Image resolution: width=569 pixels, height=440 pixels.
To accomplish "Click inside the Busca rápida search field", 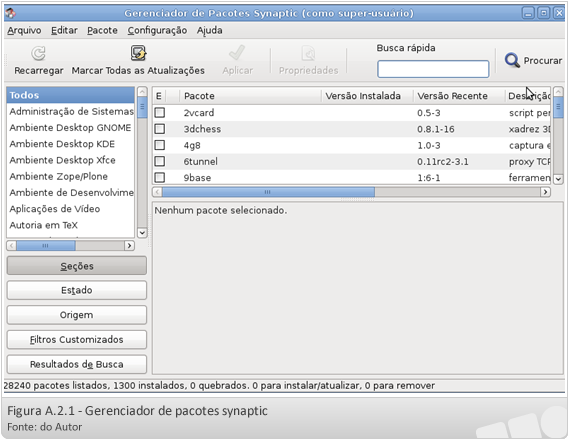I will click(x=433, y=69).
